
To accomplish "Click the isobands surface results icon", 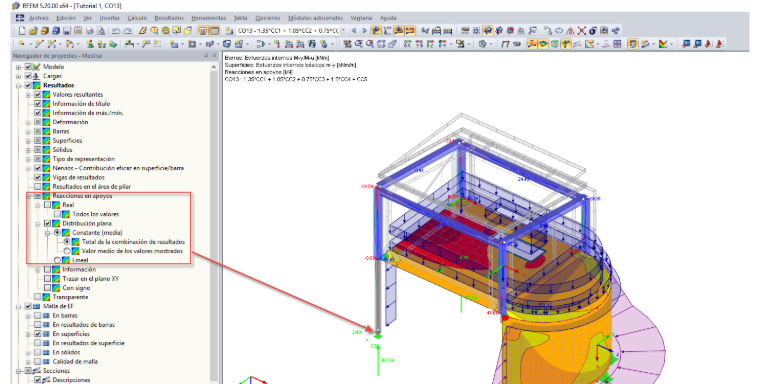I will coord(543,43).
